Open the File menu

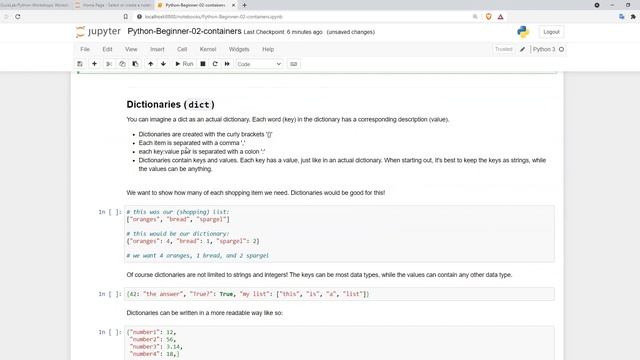click(x=85, y=49)
